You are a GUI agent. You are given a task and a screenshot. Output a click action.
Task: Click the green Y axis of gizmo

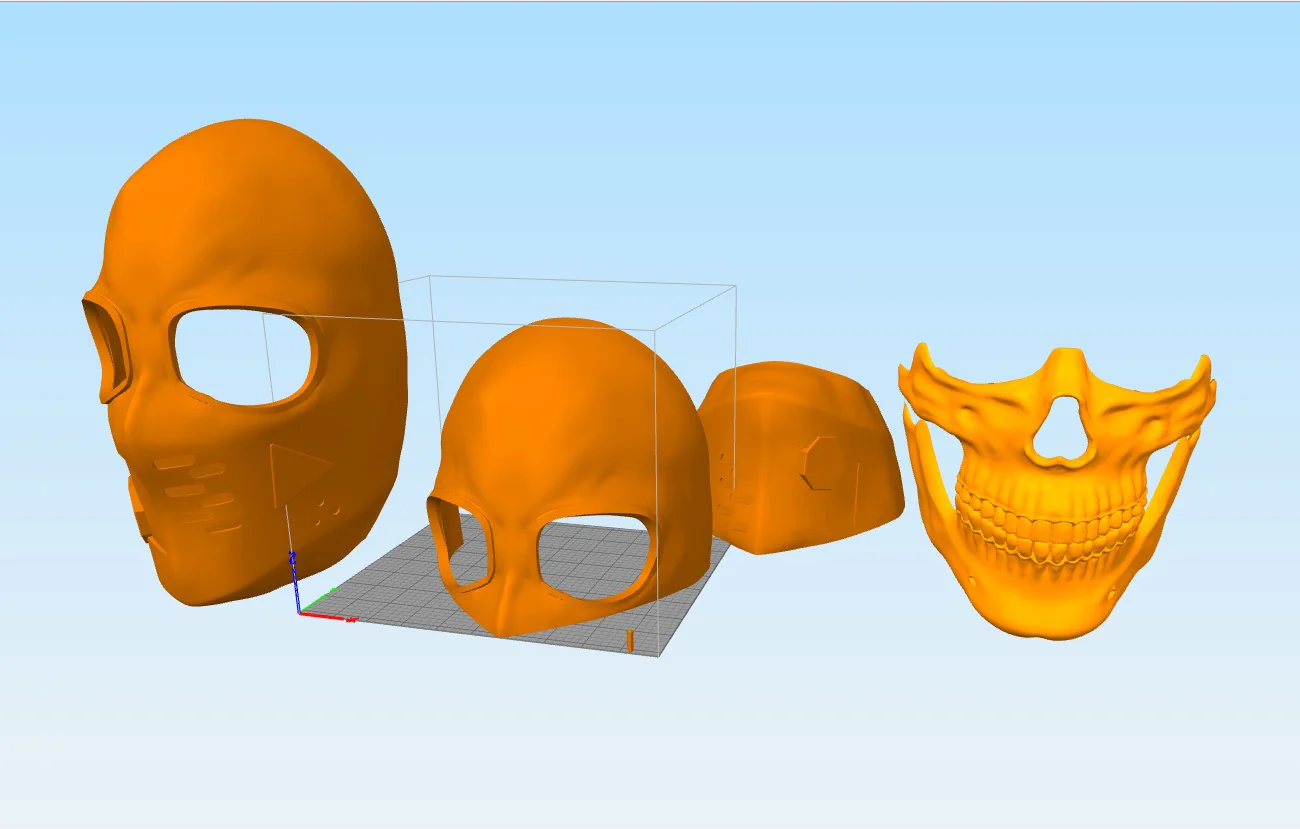(x=318, y=599)
